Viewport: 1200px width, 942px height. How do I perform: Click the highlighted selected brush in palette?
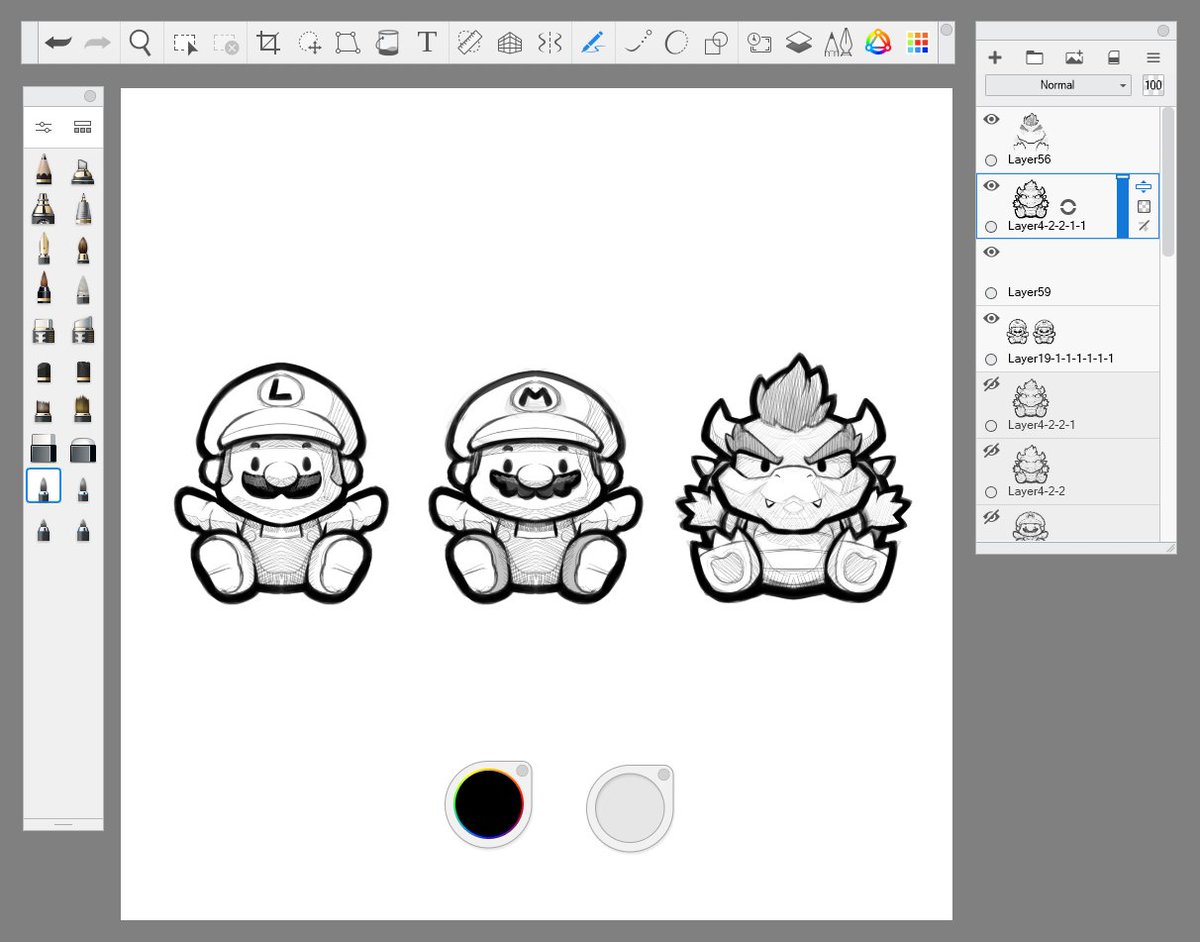pos(43,486)
